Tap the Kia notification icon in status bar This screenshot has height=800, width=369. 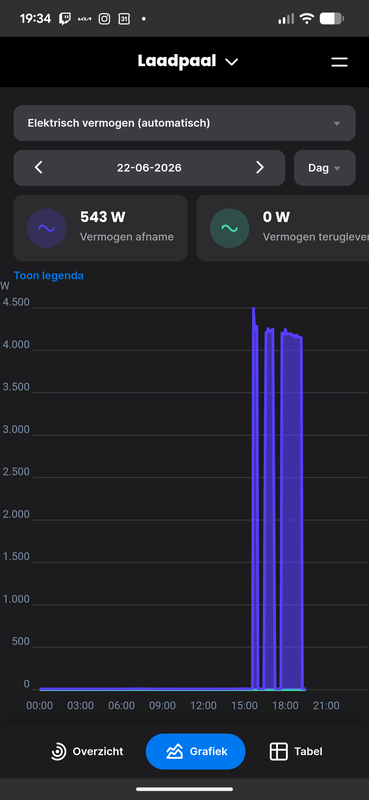click(84, 19)
